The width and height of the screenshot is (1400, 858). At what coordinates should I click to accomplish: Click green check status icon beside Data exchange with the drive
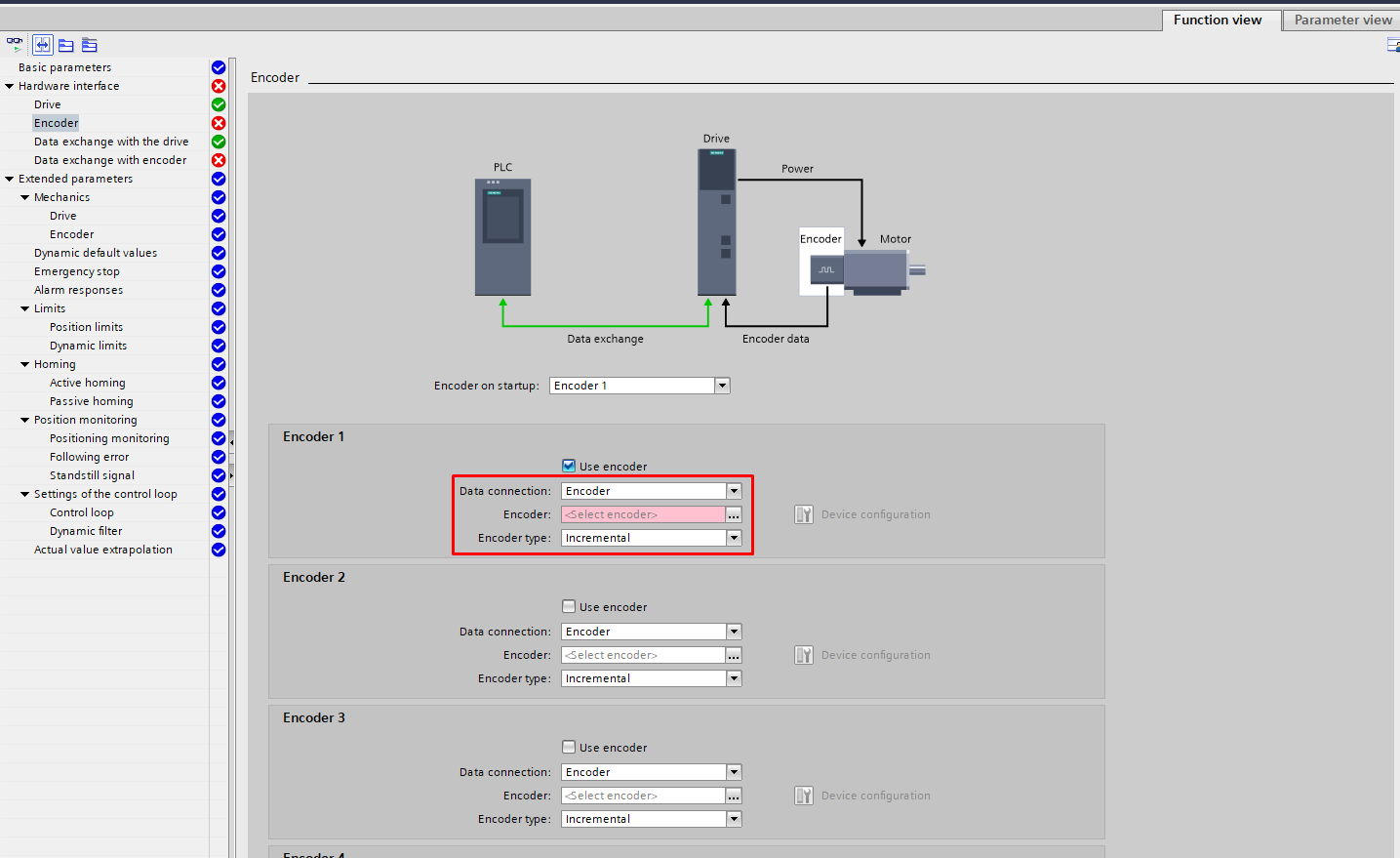(x=219, y=142)
